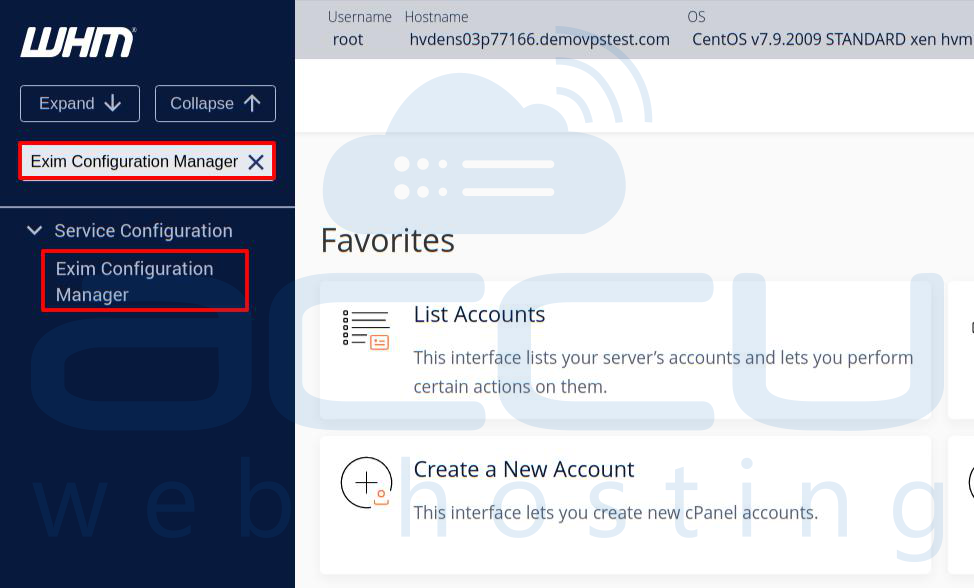Open Exim Configuration Manager from the sidebar
The width and height of the screenshot is (974, 588).
click(135, 281)
